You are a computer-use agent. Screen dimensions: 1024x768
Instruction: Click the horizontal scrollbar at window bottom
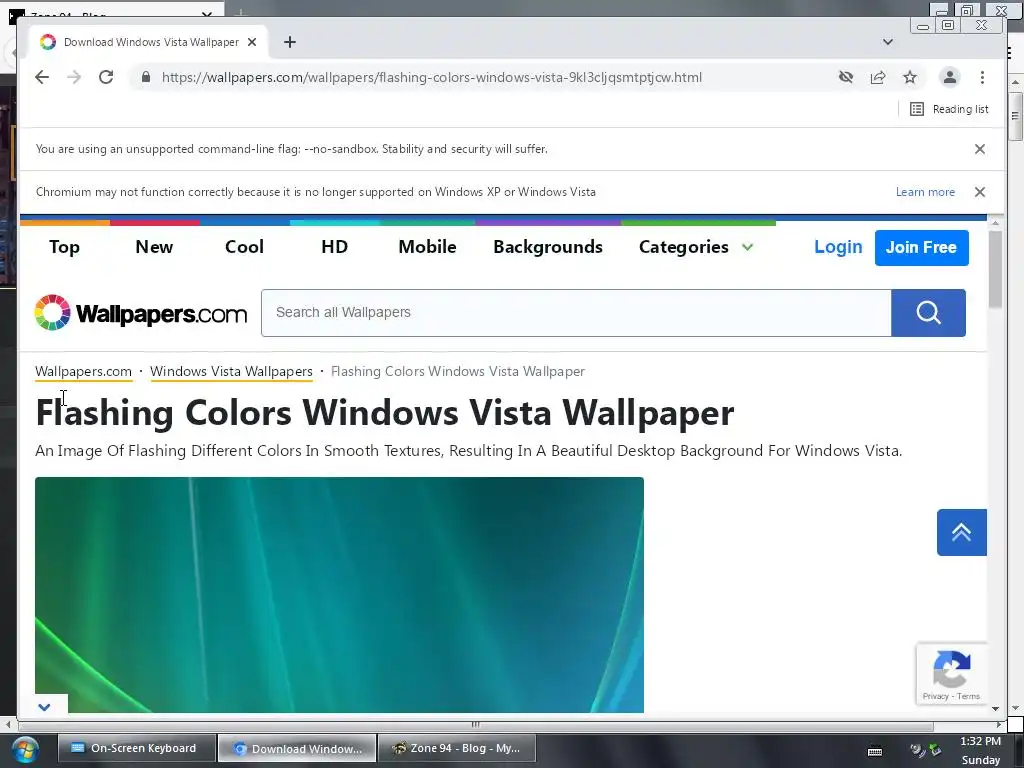[x=475, y=724]
